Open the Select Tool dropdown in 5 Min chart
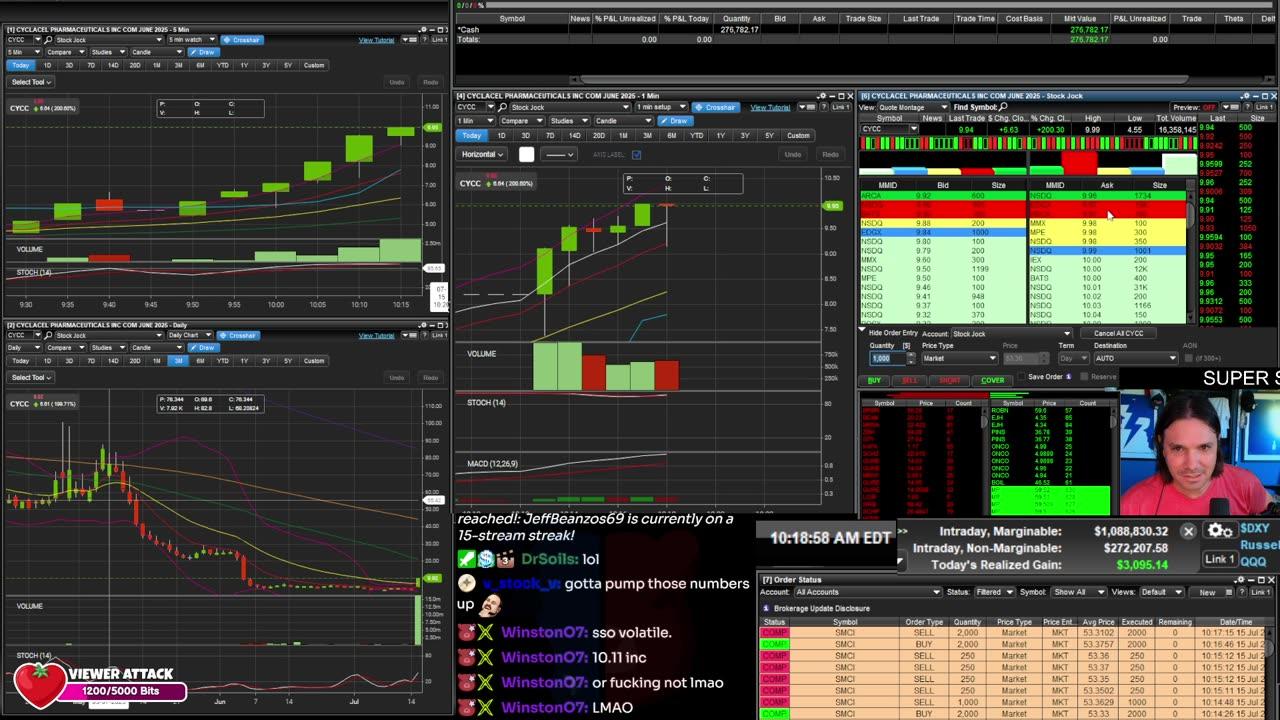This screenshot has height=720, width=1280. coord(30,82)
